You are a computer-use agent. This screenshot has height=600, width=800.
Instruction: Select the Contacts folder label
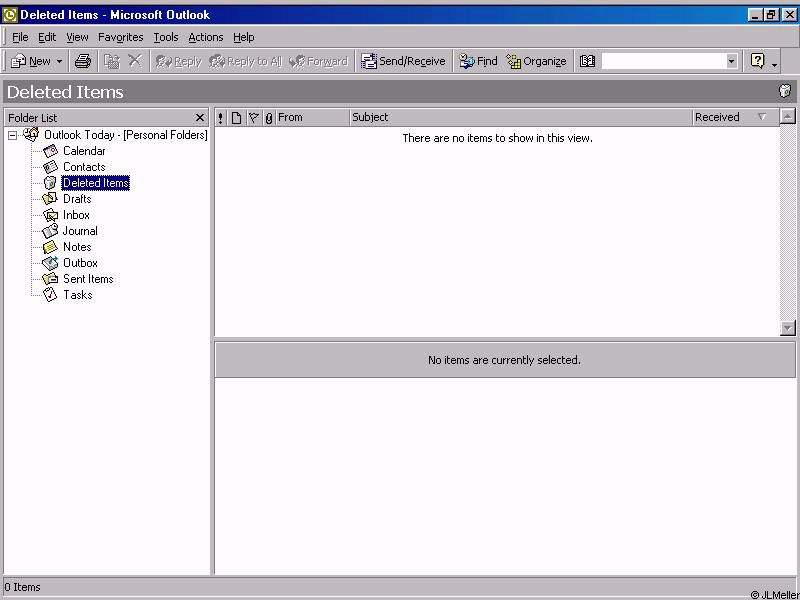click(x=84, y=167)
